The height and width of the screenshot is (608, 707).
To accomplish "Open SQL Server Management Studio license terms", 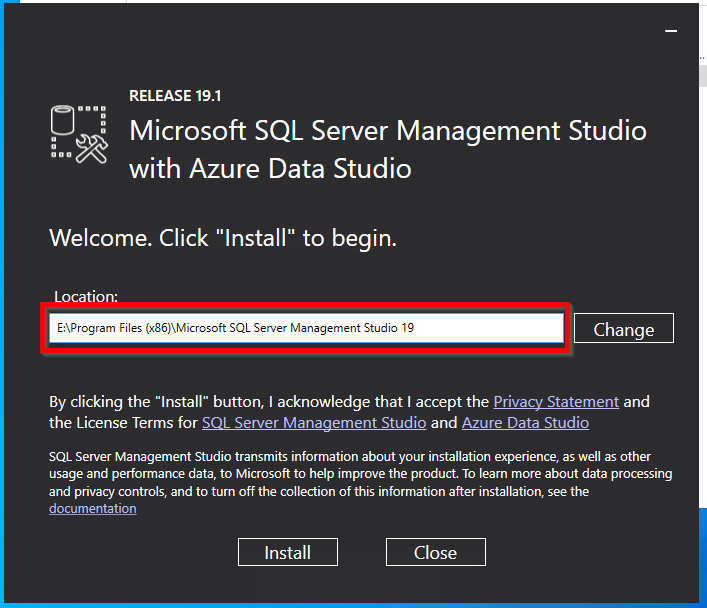I will (314, 423).
